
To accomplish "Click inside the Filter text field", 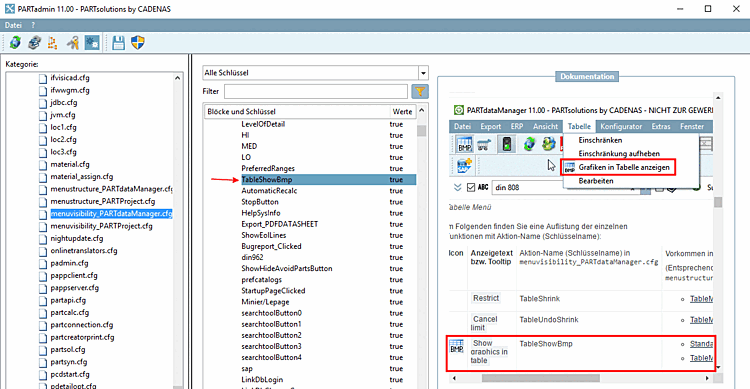I will click(x=316, y=91).
